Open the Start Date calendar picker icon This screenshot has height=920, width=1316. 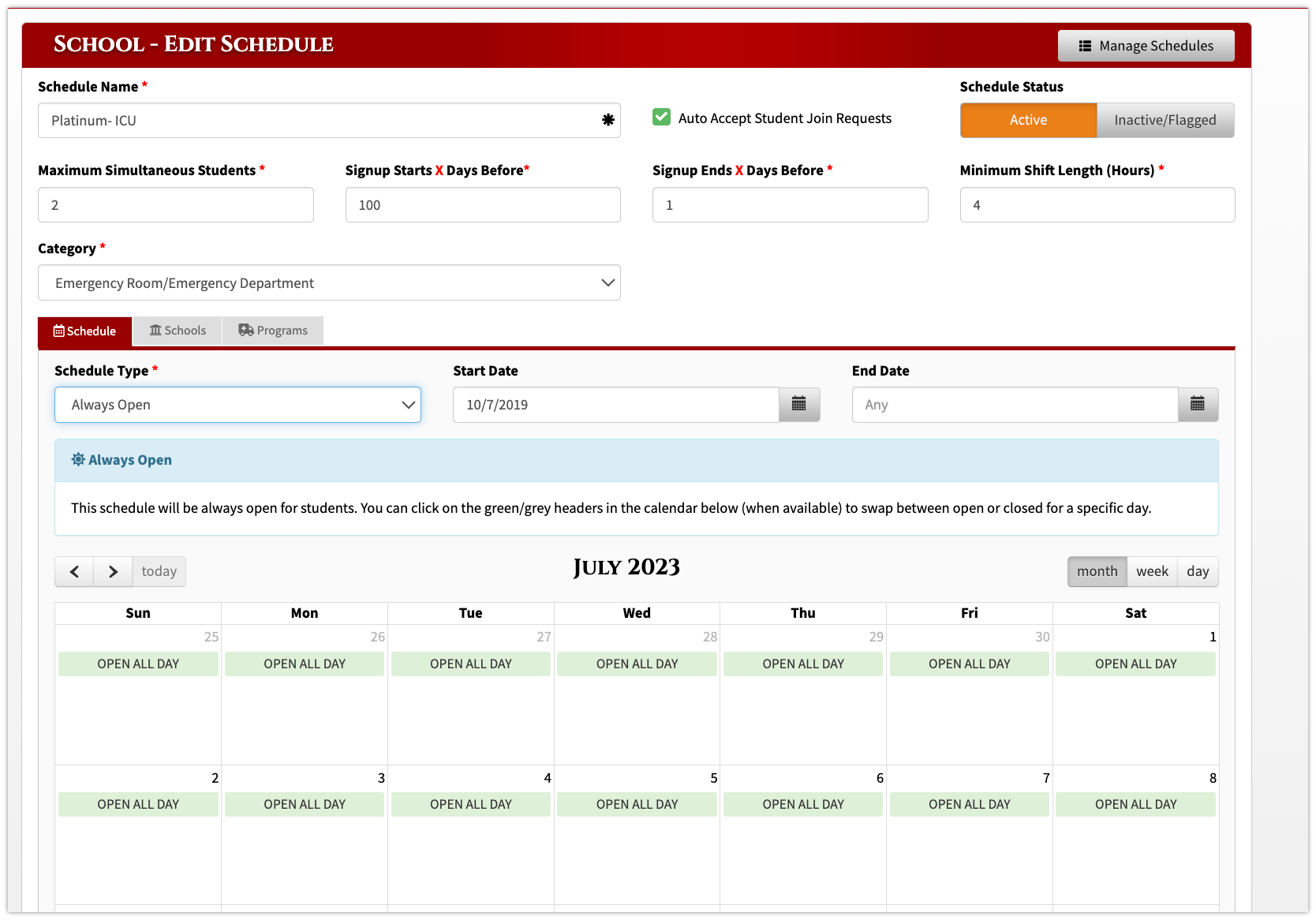tap(799, 405)
